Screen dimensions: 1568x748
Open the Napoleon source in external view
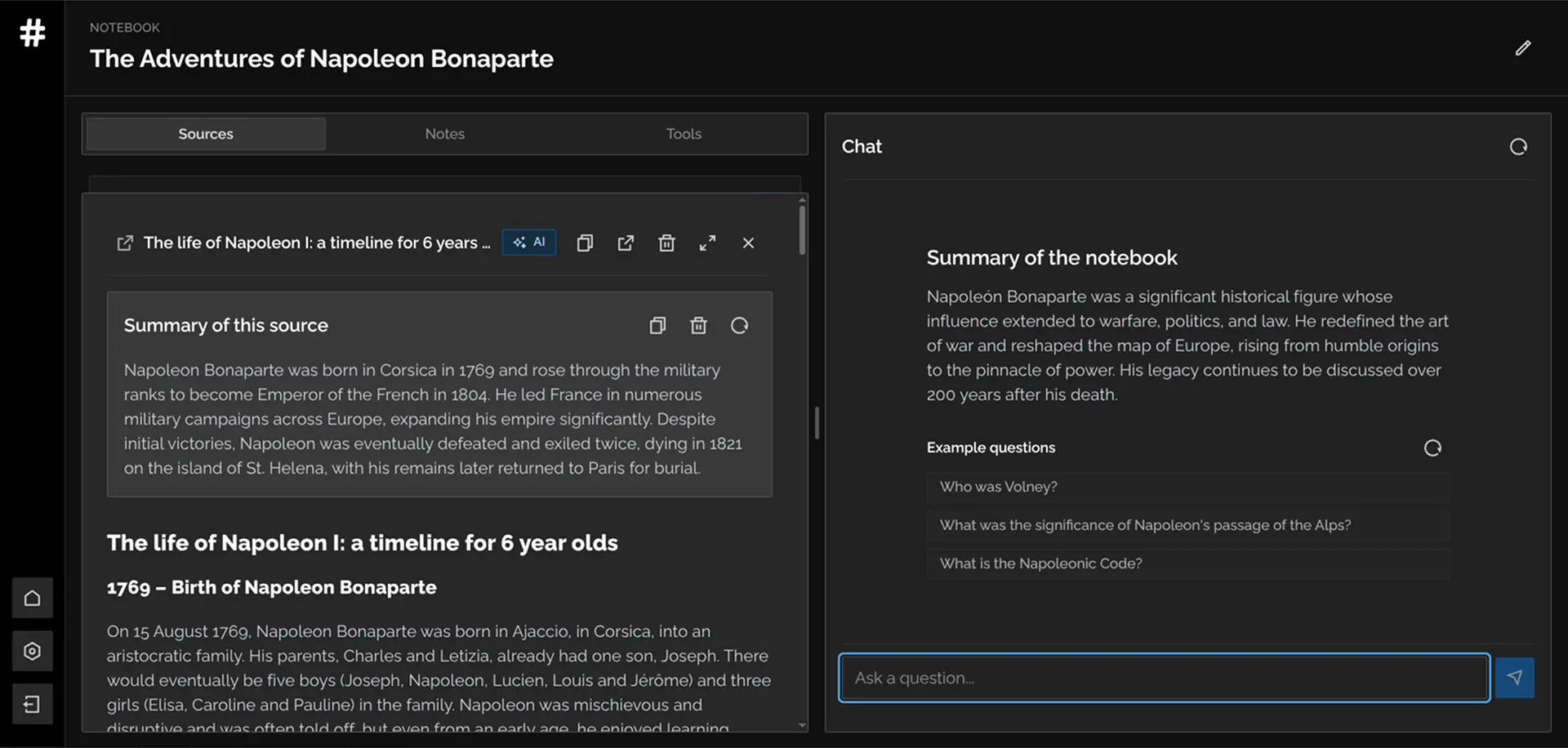(626, 243)
